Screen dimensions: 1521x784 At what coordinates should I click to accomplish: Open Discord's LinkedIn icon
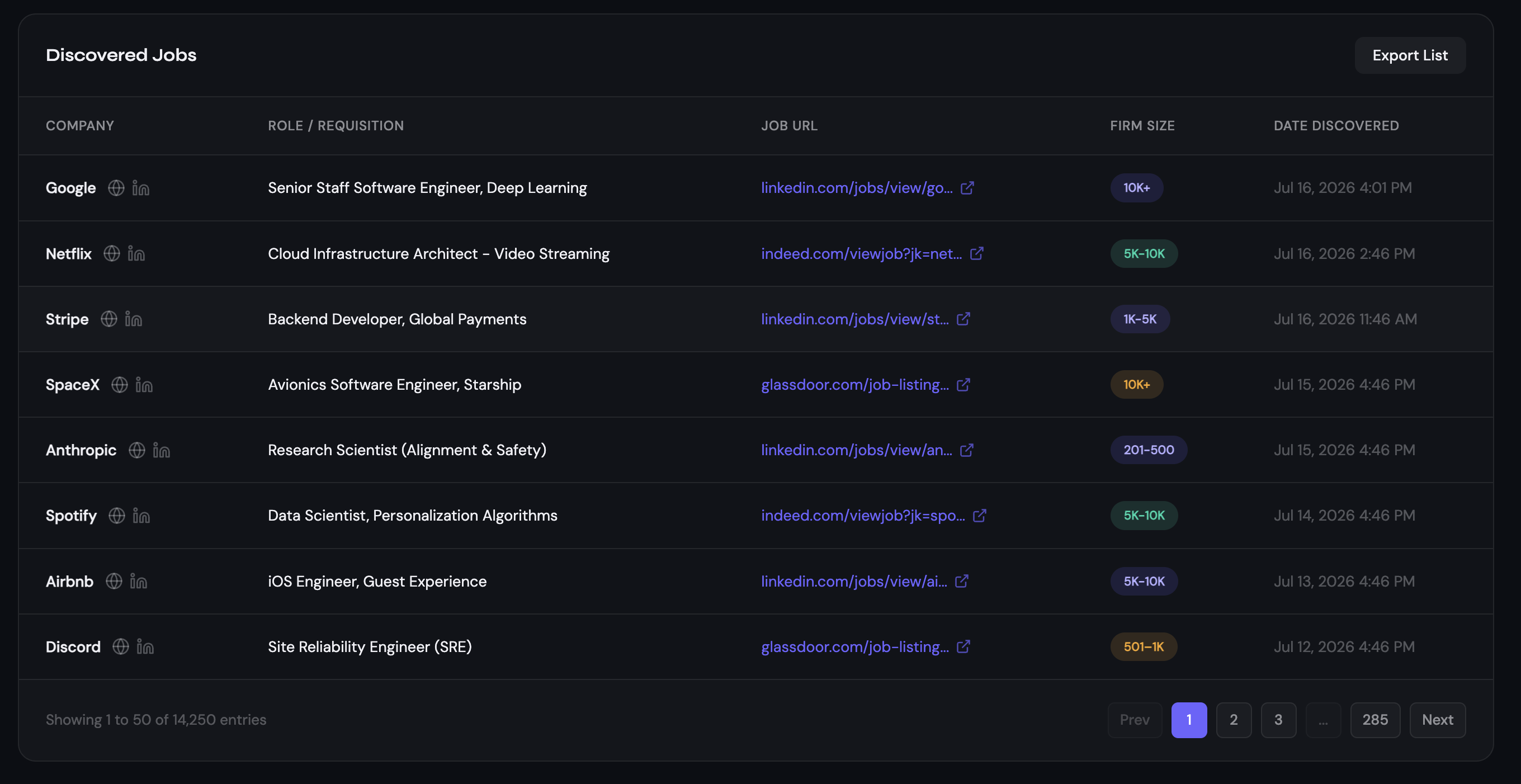point(145,646)
